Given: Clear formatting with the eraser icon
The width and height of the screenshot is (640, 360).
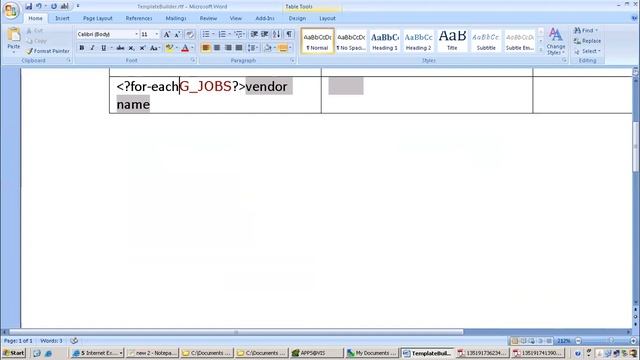Looking at the screenshot, I should (190, 34).
